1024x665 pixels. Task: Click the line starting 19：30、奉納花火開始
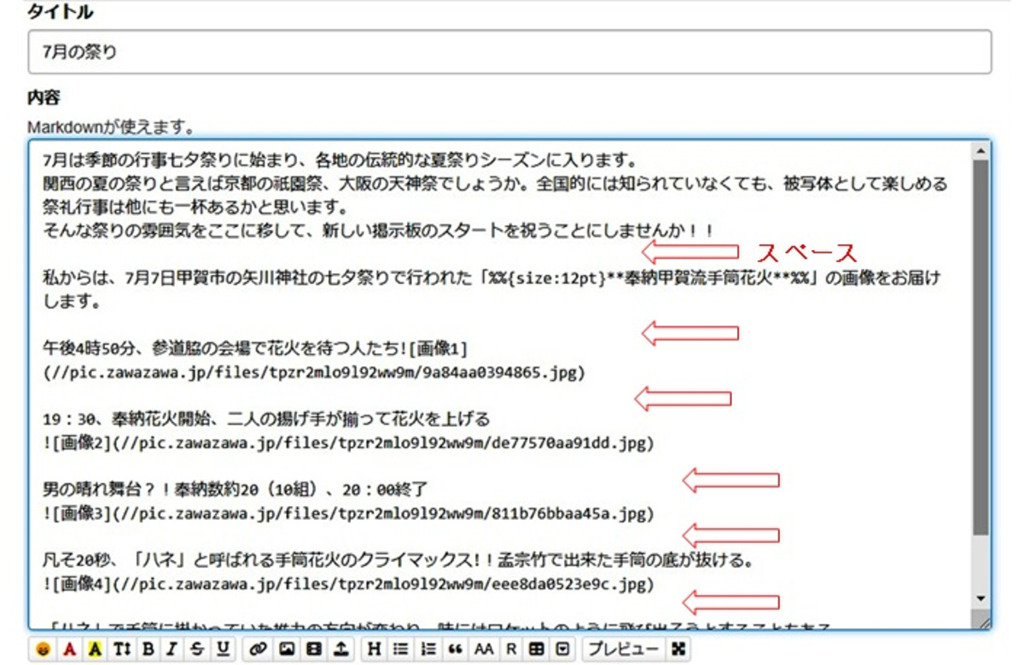pyautogui.click(x=266, y=419)
